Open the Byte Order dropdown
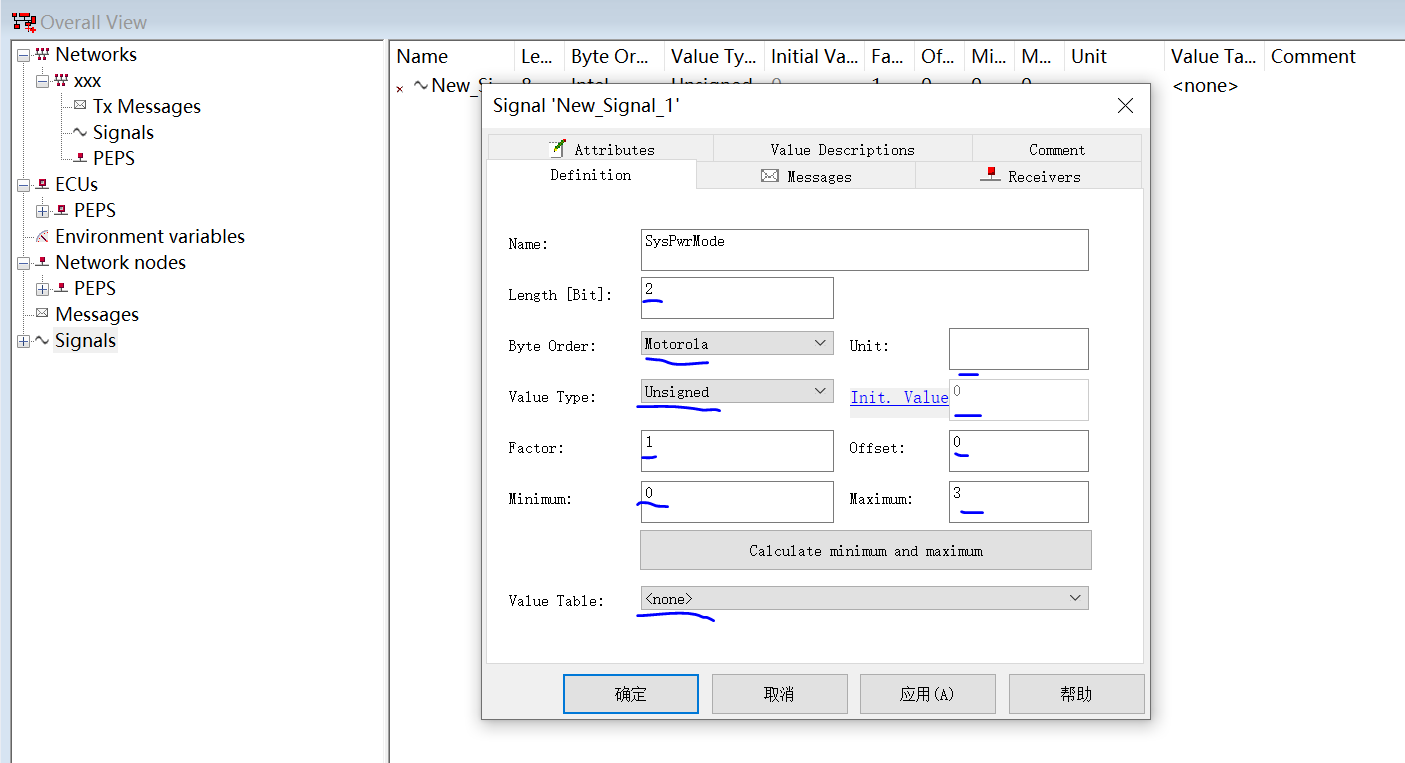Image resolution: width=1405 pixels, height=763 pixels. coord(820,343)
